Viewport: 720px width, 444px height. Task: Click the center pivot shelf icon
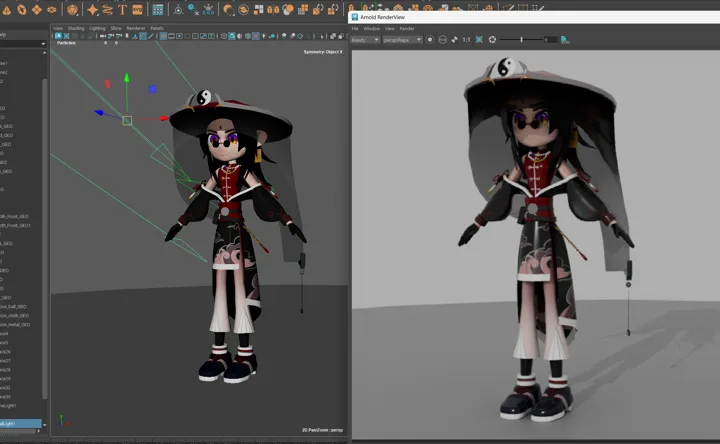[178, 10]
